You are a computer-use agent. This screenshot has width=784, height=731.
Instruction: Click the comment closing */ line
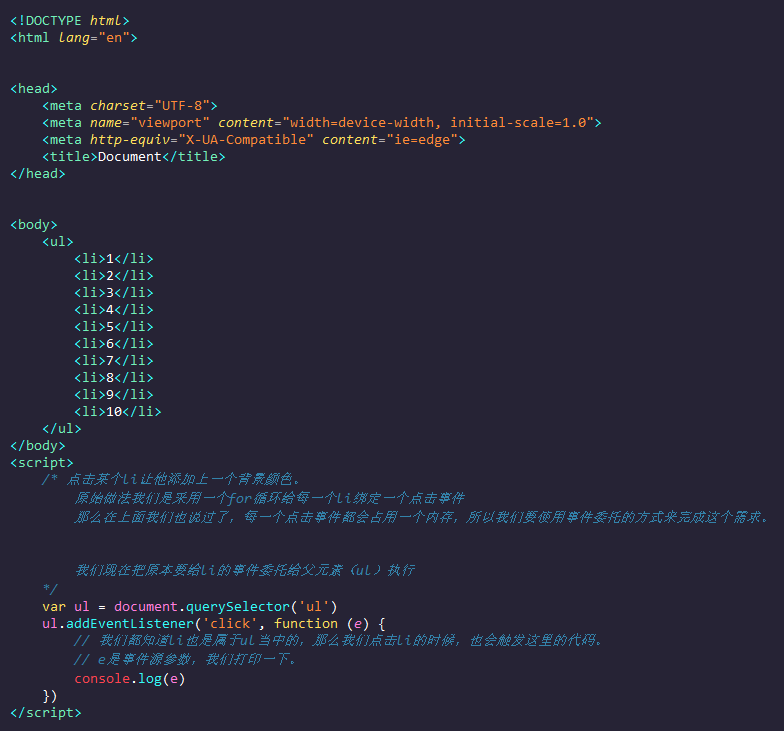50,588
